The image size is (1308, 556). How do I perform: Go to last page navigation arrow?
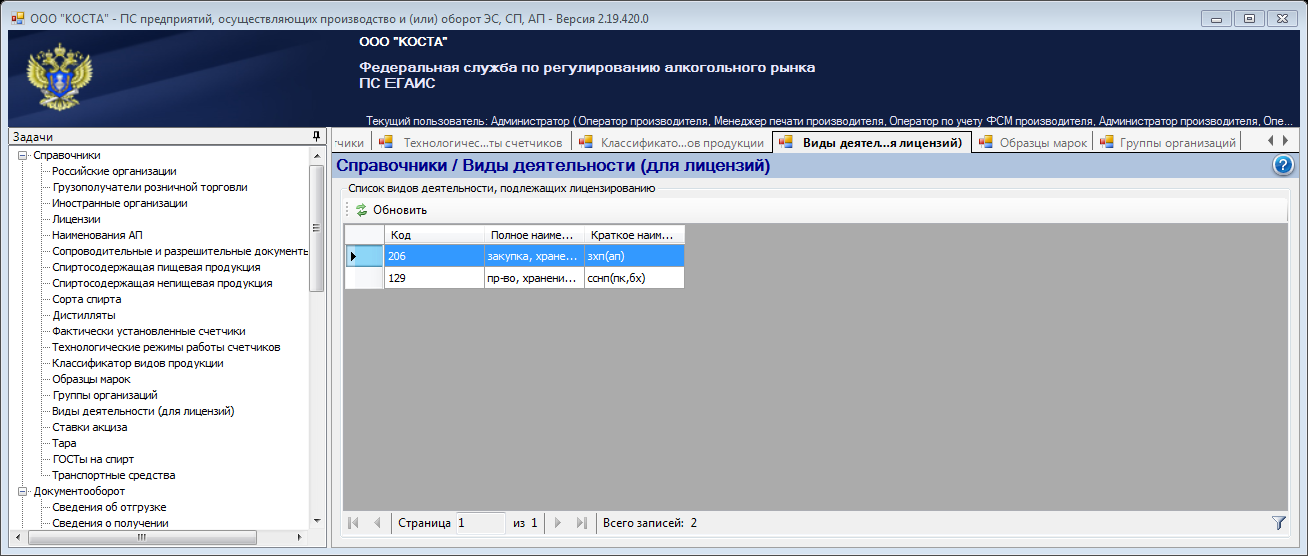(580, 523)
